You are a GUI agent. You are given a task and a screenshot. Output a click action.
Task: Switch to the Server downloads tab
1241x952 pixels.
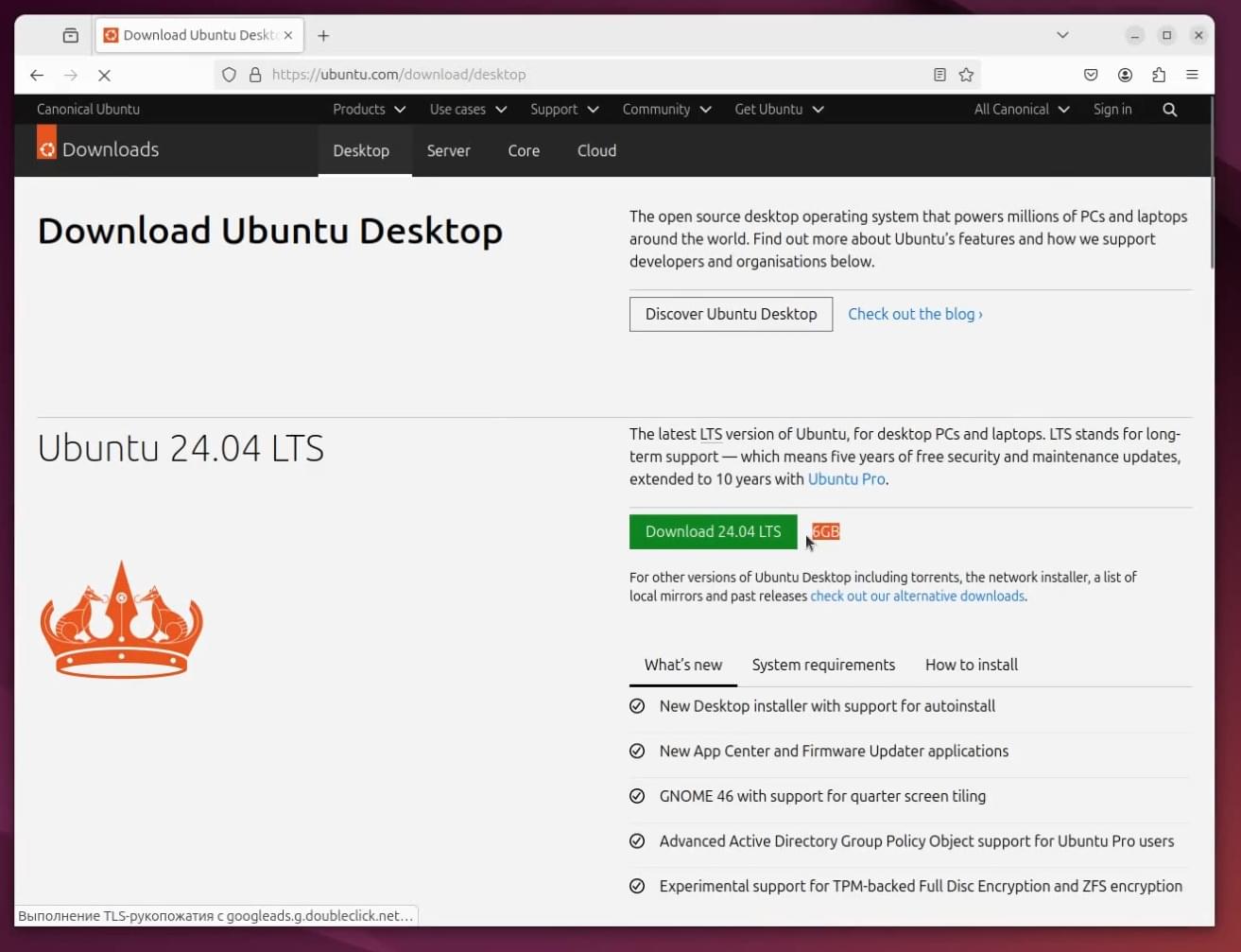click(448, 150)
